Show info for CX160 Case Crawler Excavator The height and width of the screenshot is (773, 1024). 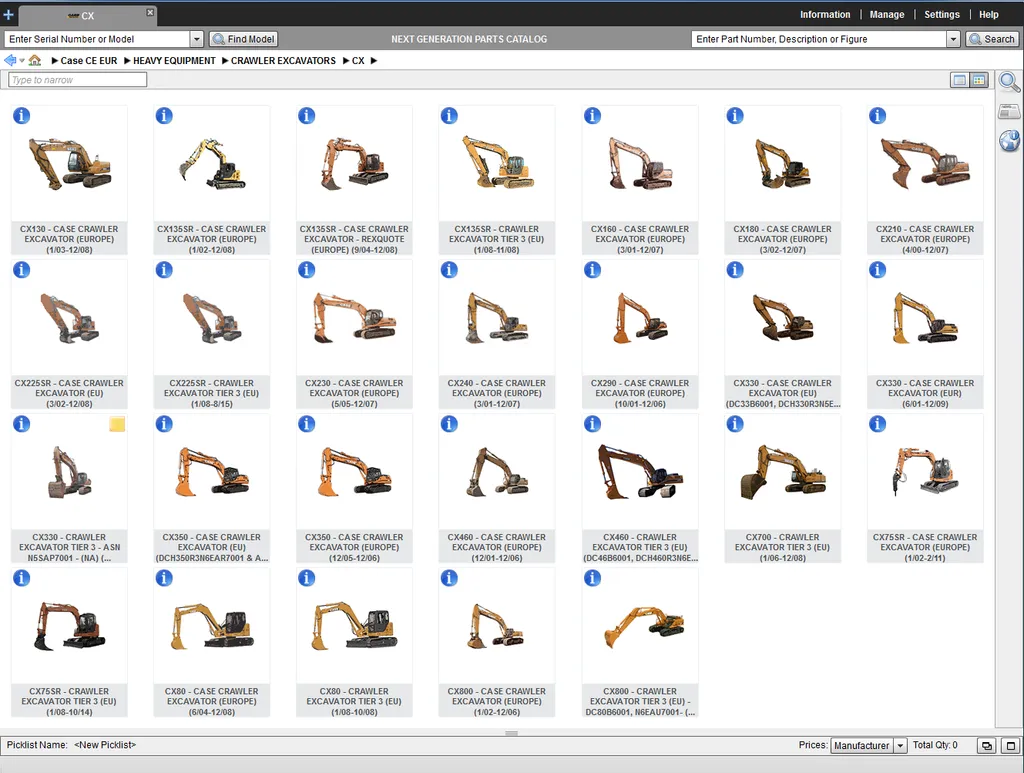pyautogui.click(x=592, y=116)
